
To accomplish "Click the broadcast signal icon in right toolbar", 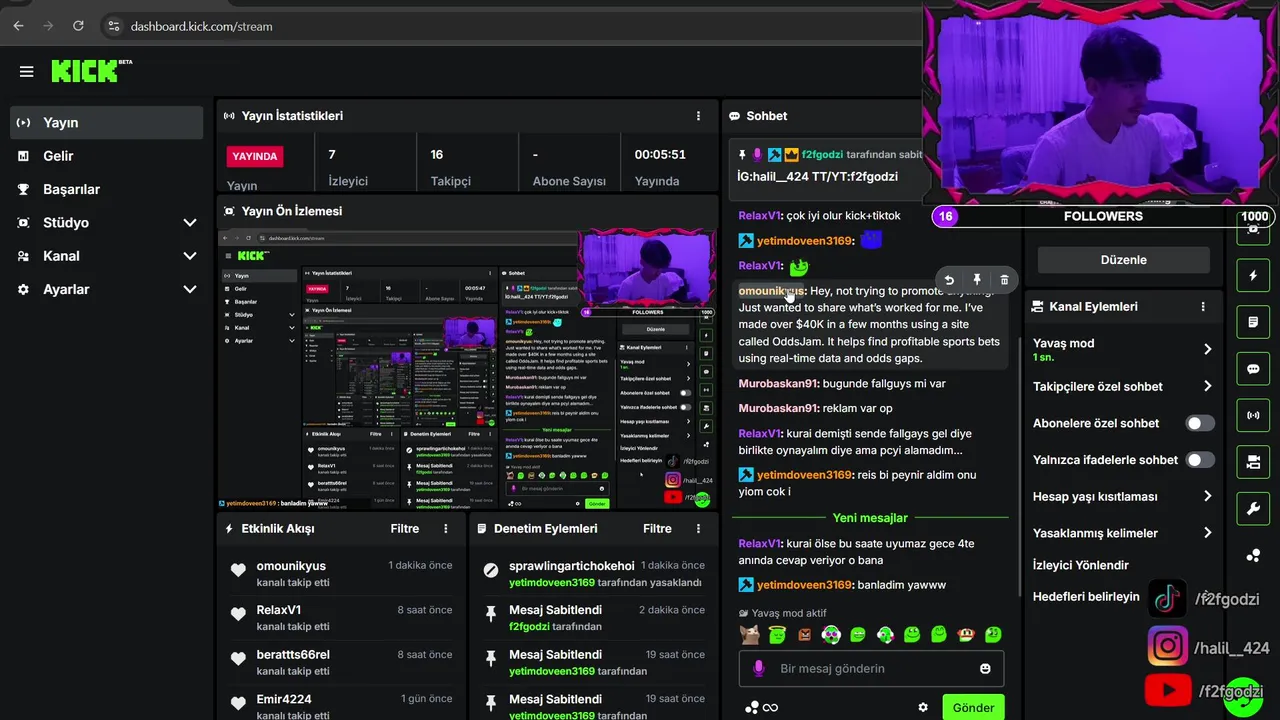I will pos(1253,415).
